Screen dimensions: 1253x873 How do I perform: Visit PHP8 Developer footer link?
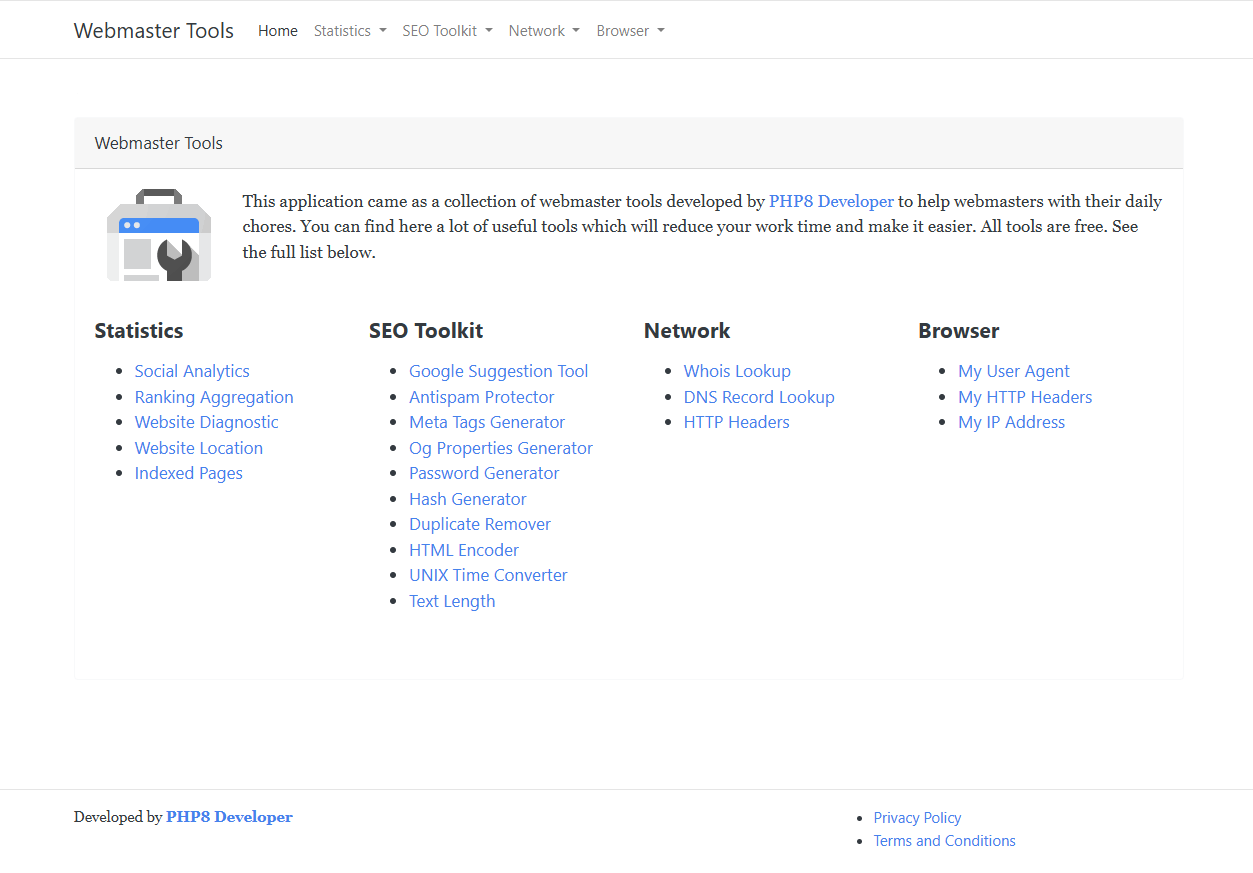tap(229, 817)
